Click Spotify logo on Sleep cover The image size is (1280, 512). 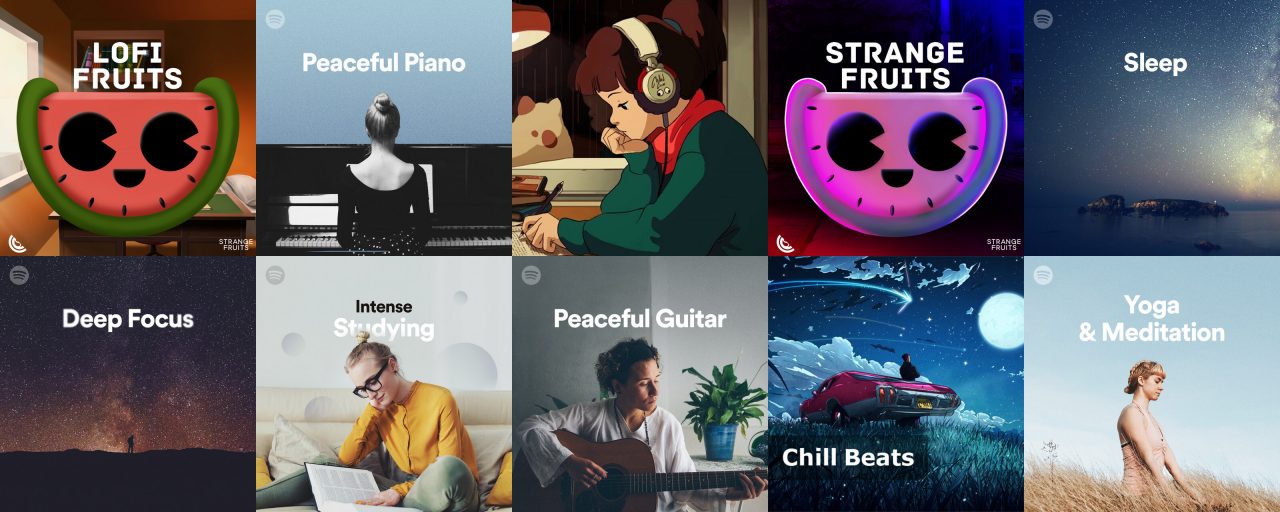1043,19
